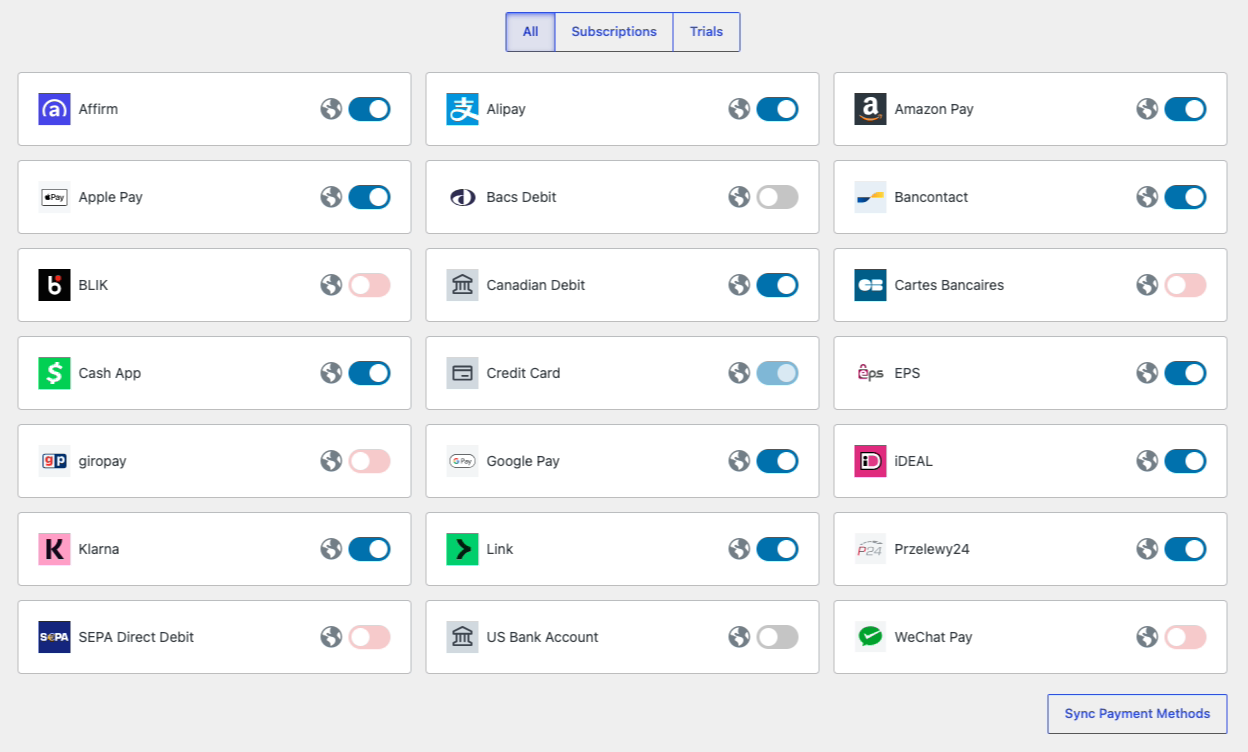
Task: Turn on the WeChat Pay toggle
Action: click(1185, 637)
